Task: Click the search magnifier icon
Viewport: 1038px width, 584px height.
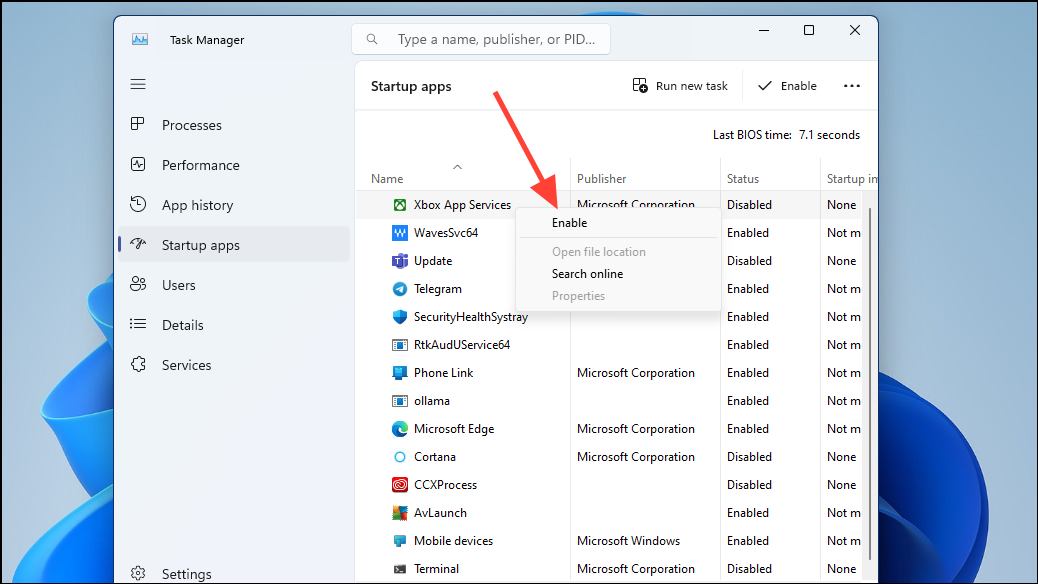Action: pos(372,39)
